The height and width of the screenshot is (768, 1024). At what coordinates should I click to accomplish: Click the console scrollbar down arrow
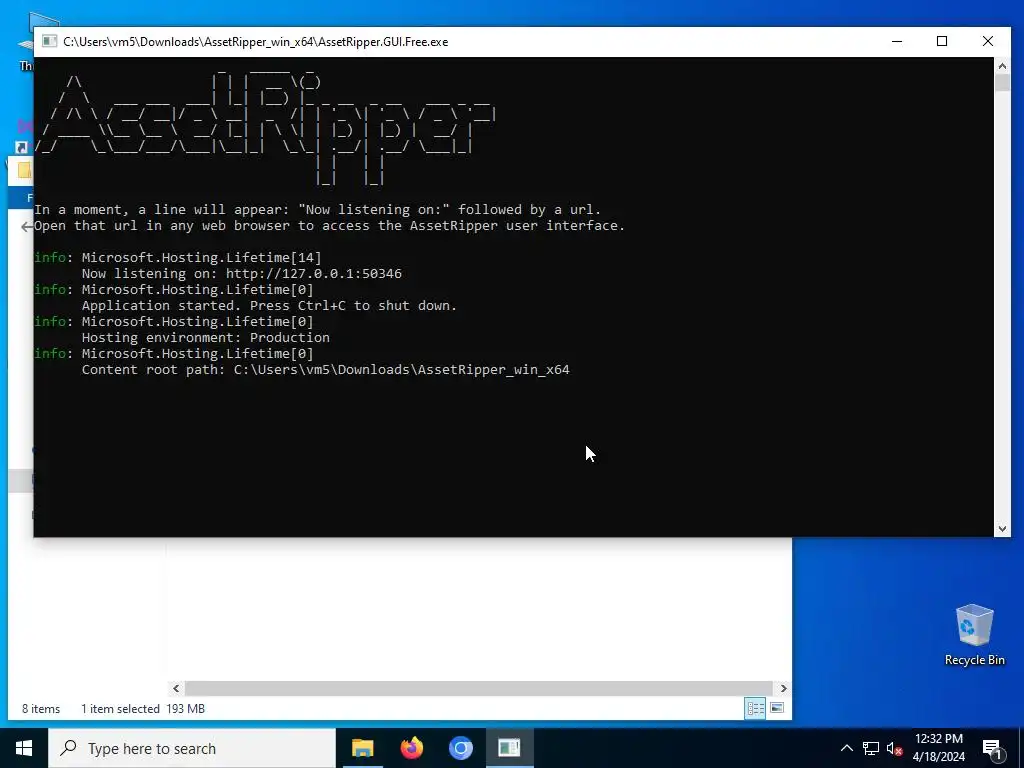pyautogui.click(x=1002, y=529)
